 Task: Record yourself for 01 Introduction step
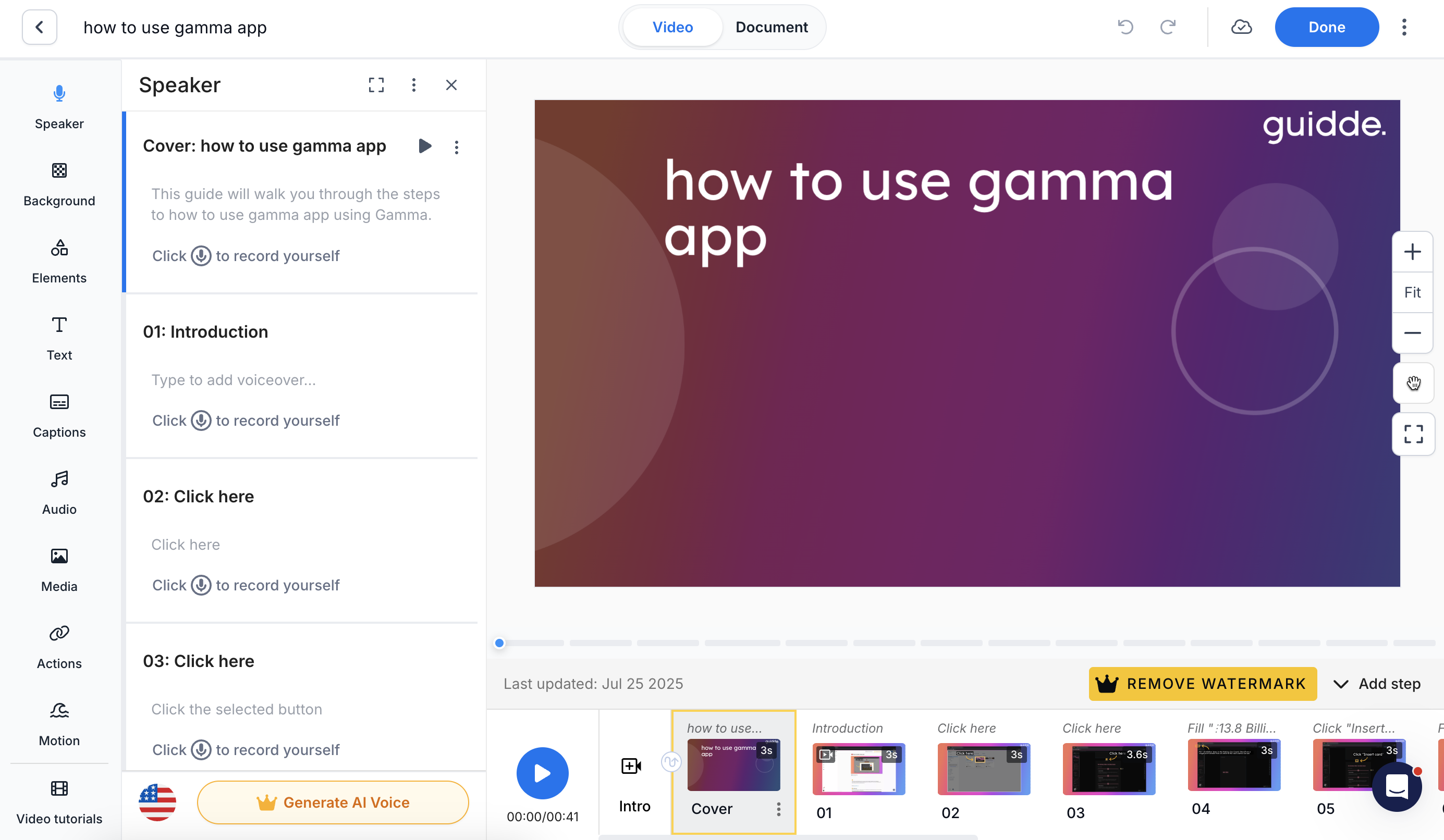(201, 421)
